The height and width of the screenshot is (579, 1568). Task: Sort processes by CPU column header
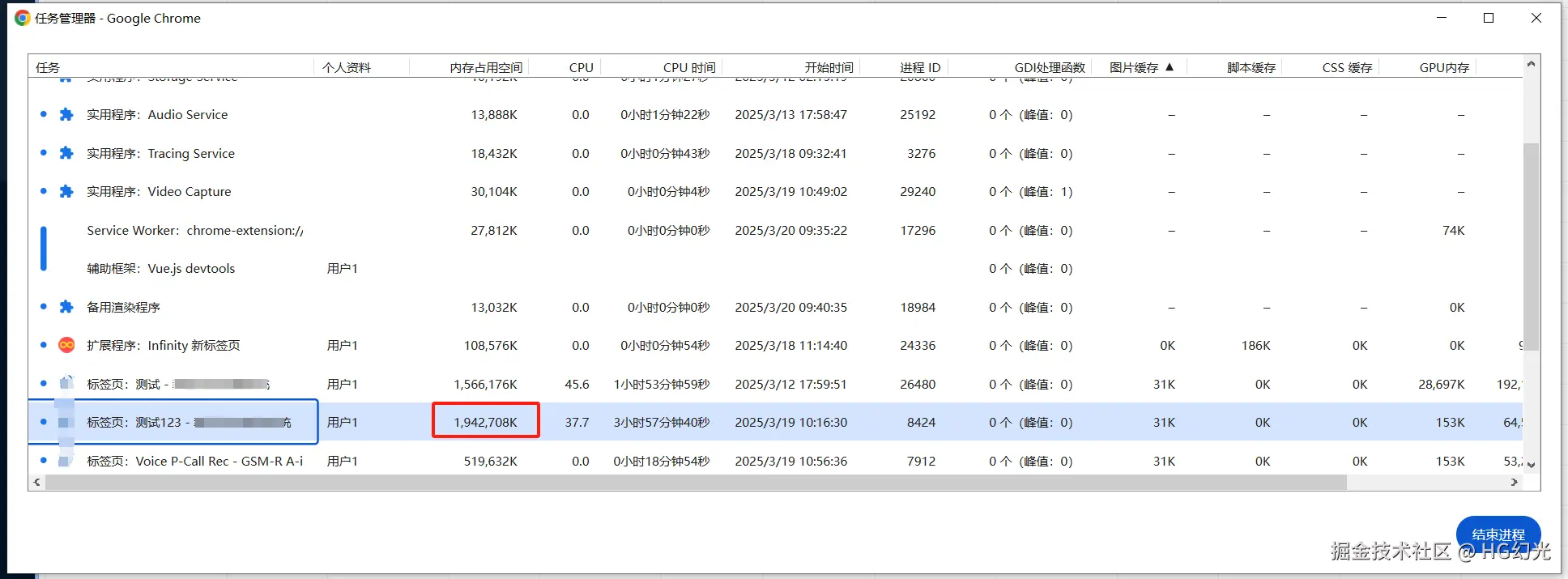(x=581, y=68)
